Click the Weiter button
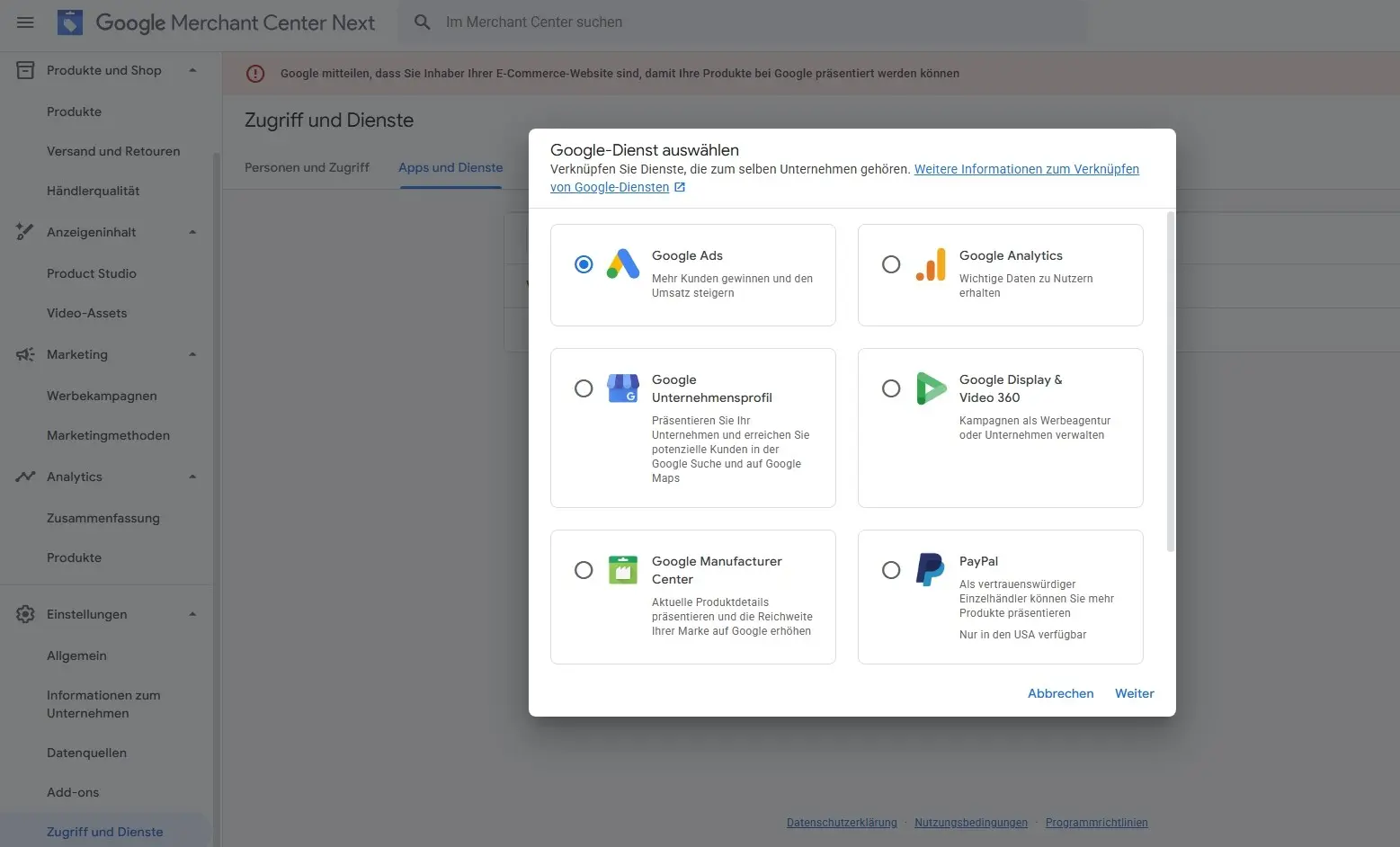Image resolution: width=1400 pixels, height=847 pixels. click(1134, 693)
